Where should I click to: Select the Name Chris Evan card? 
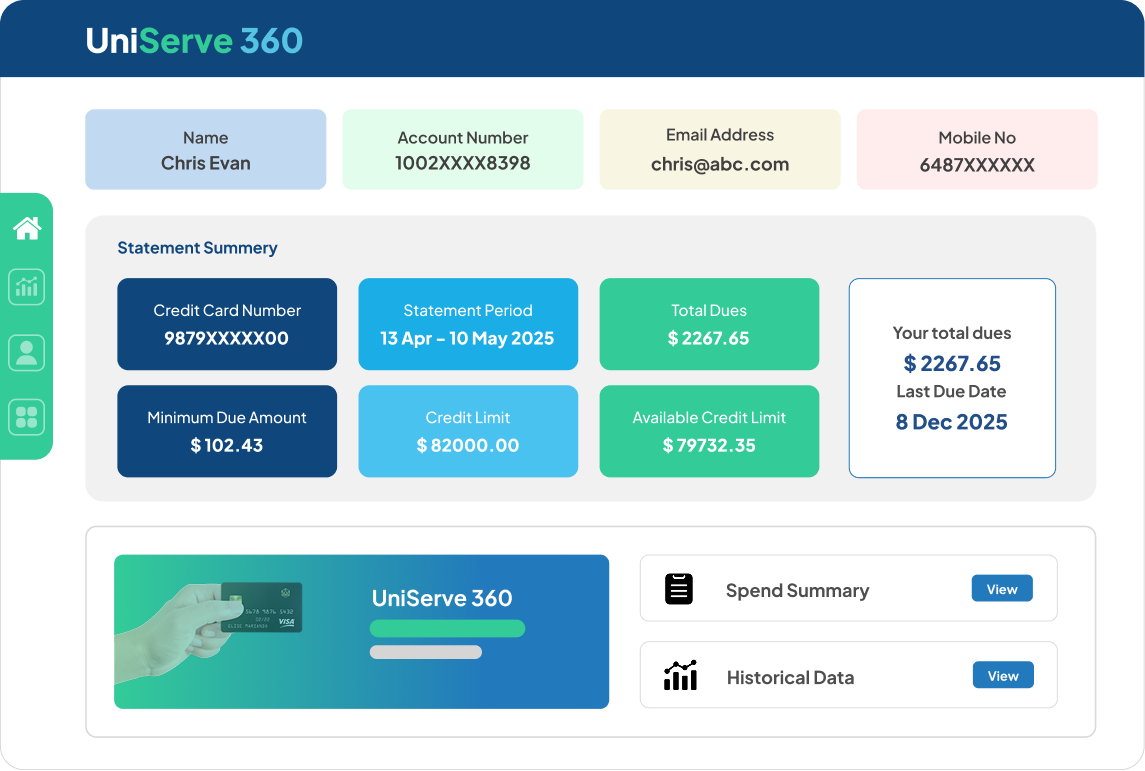(206, 150)
